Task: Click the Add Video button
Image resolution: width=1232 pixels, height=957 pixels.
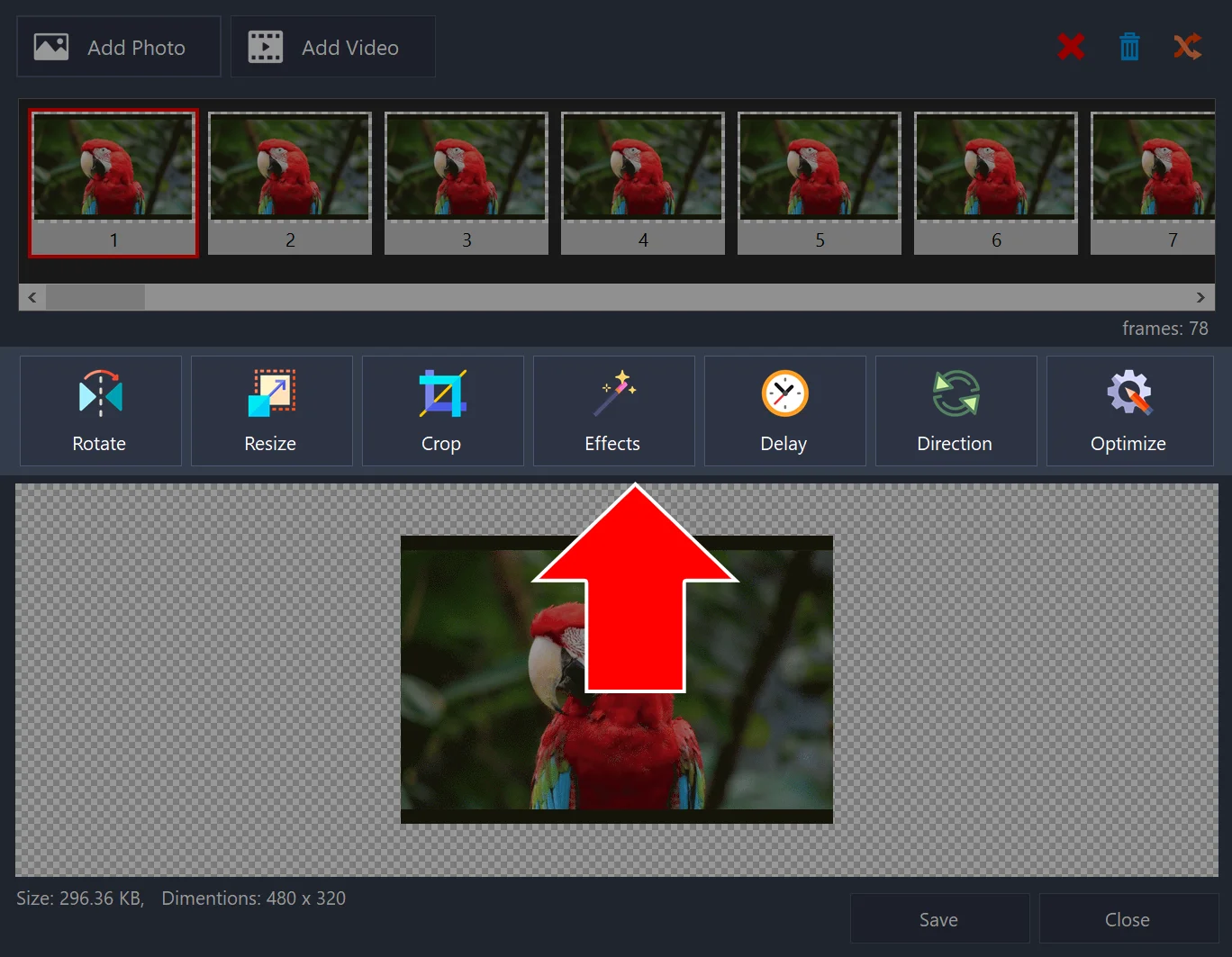Action: [x=333, y=47]
